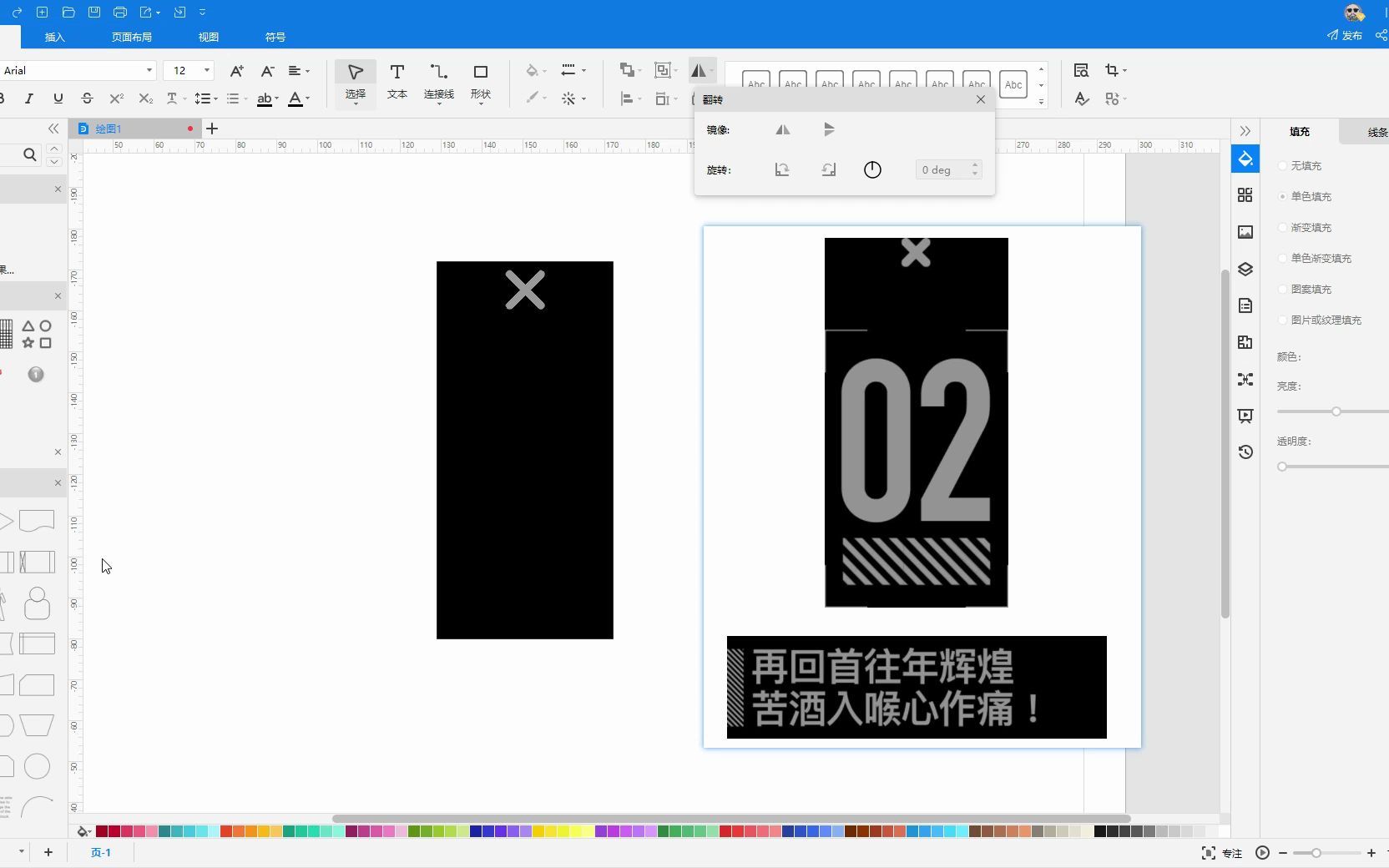Click the horizontal mirror icon in flip dialog
Screen dimensions: 1389x868
pyautogui.click(x=783, y=129)
